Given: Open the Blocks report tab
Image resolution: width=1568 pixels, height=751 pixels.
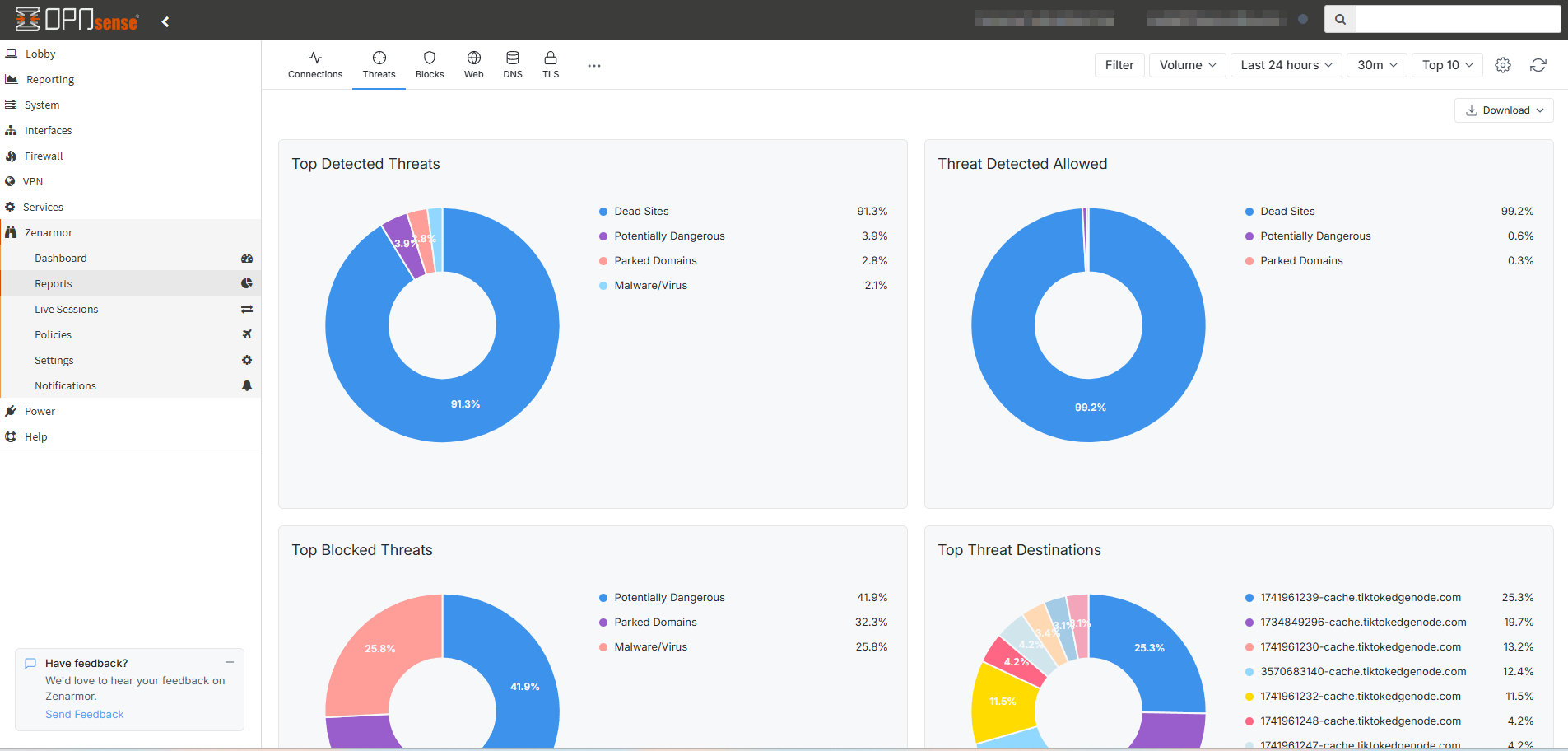Looking at the screenshot, I should (x=430, y=65).
